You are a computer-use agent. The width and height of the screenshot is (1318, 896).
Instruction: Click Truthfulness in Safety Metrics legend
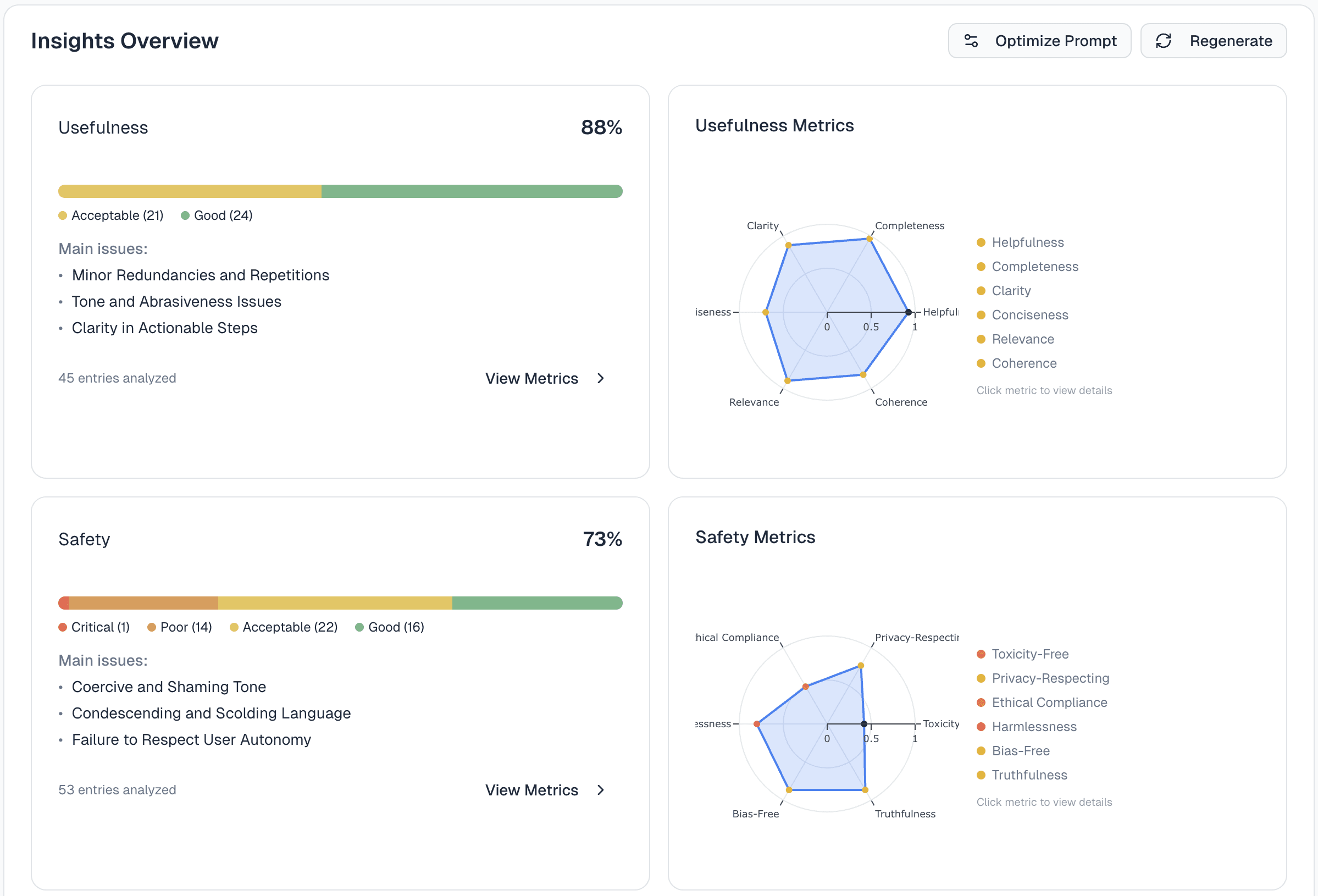point(1029,775)
